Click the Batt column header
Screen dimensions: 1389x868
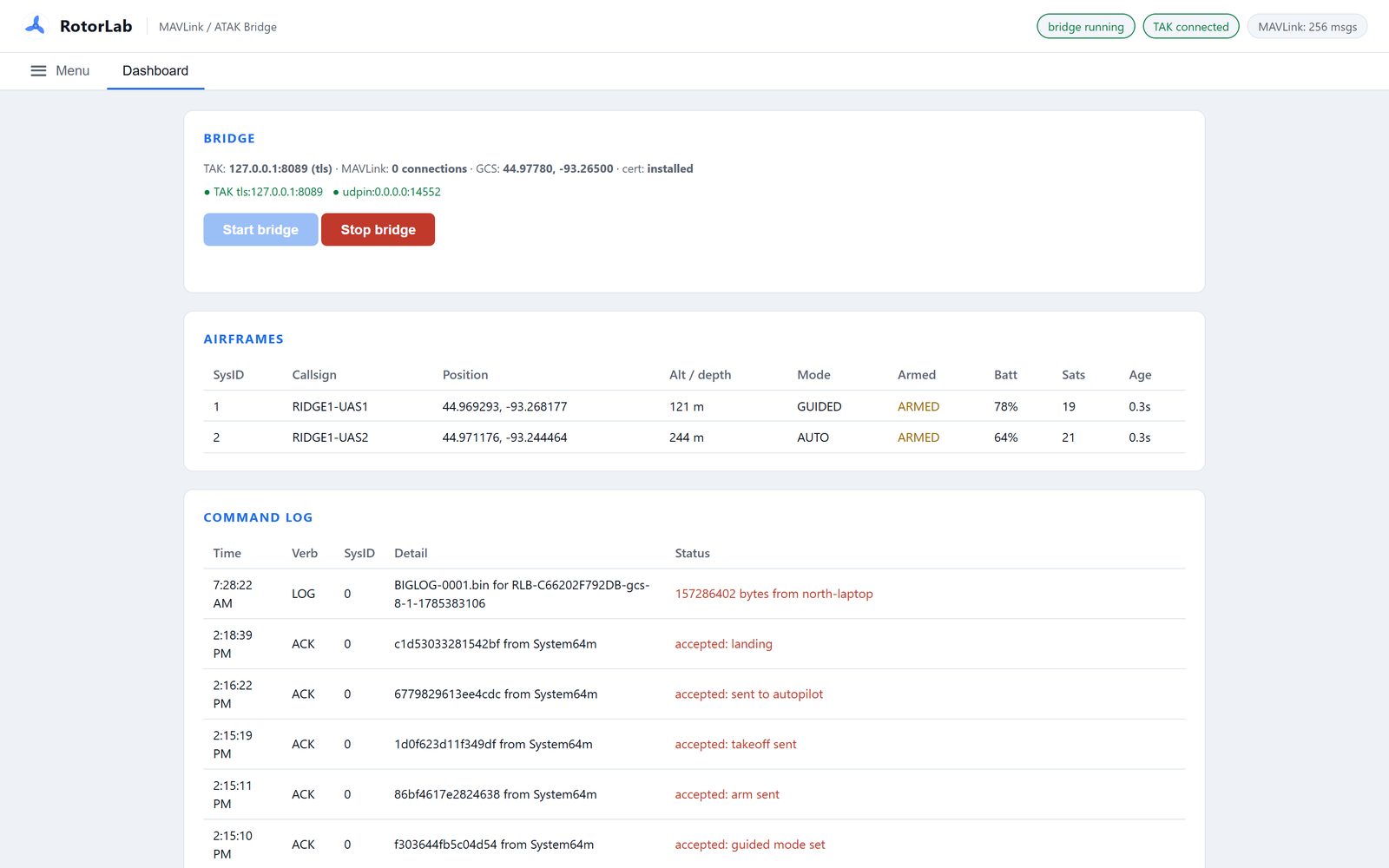[x=1005, y=375]
